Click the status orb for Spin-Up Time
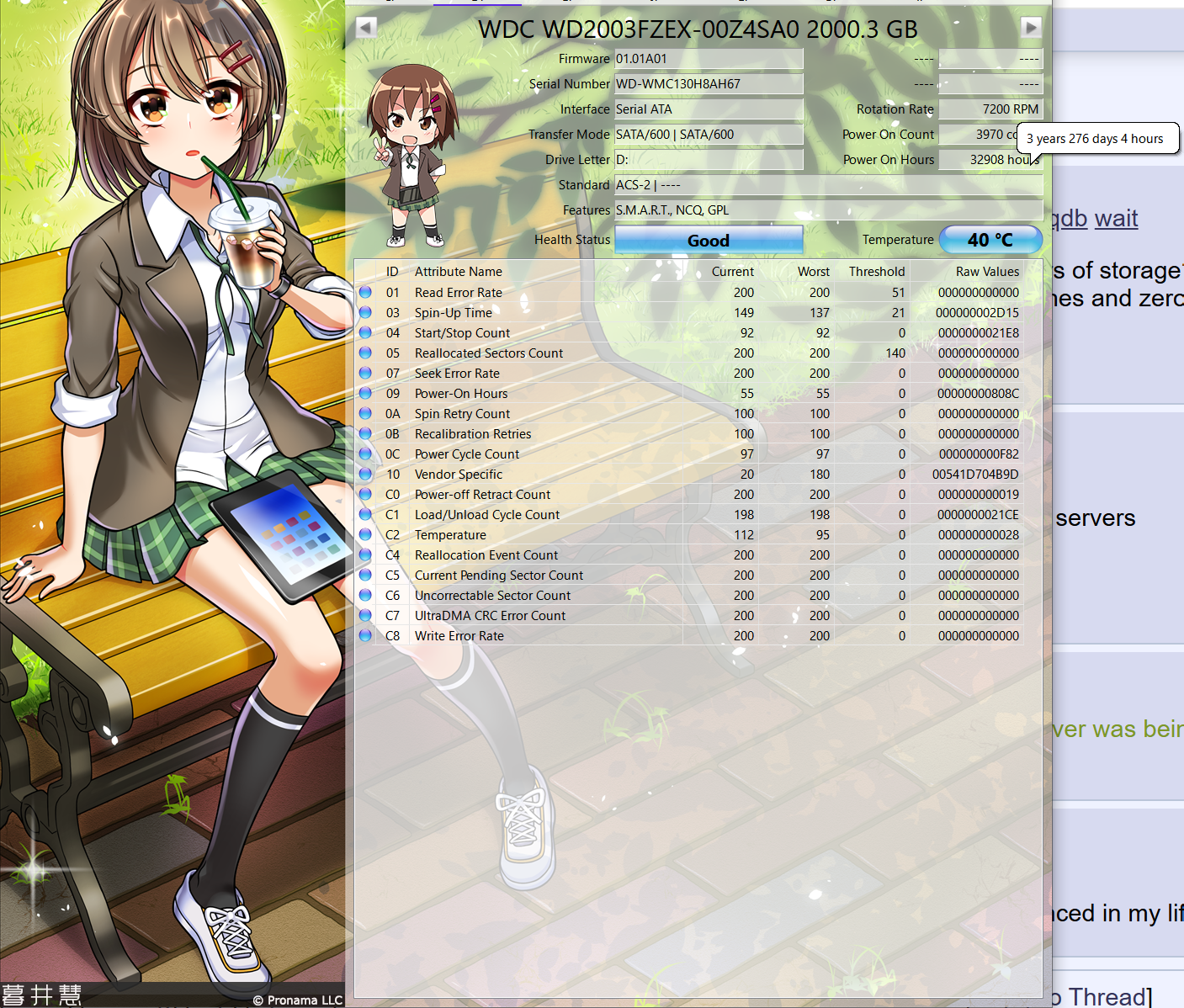This screenshot has width=1184, height=1008. (365, 312)
